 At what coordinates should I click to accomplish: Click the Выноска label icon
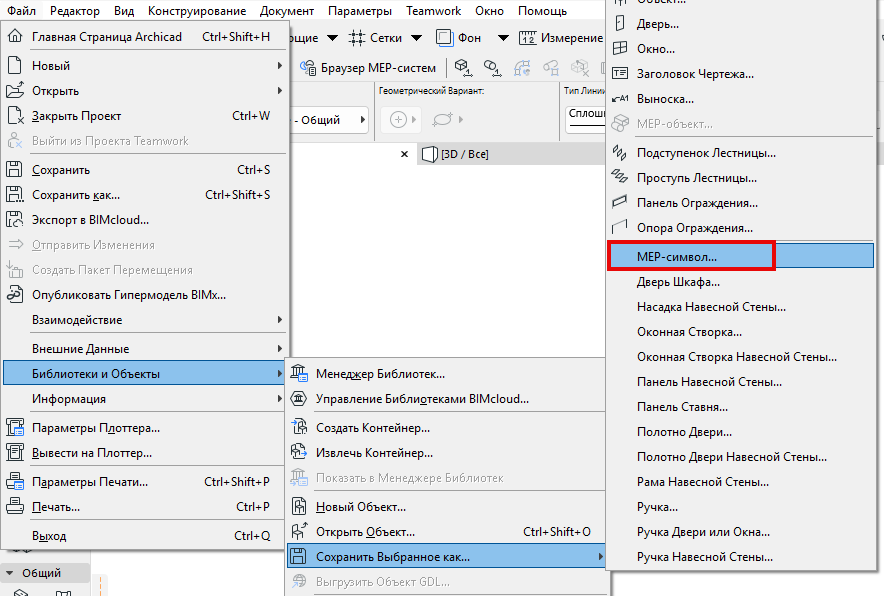tap(620, 99)
